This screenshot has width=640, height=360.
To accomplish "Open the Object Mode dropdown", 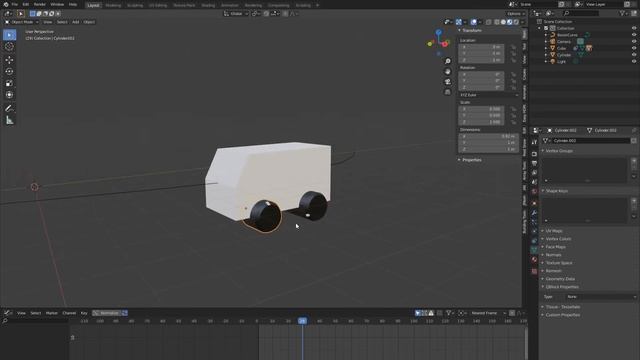I will (x=22, y=22).
